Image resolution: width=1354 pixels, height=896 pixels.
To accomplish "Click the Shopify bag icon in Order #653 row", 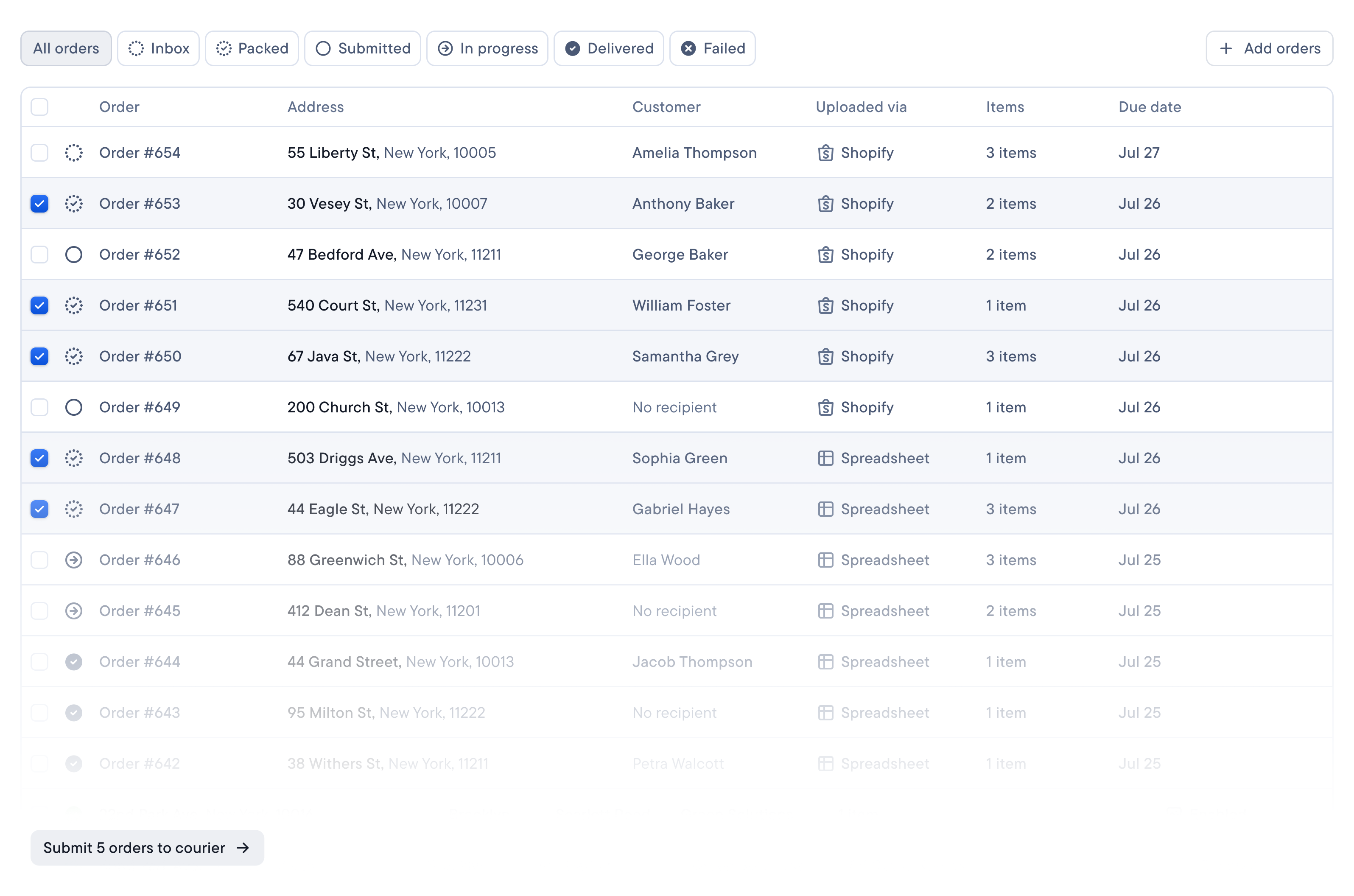I will pos(825,204).
